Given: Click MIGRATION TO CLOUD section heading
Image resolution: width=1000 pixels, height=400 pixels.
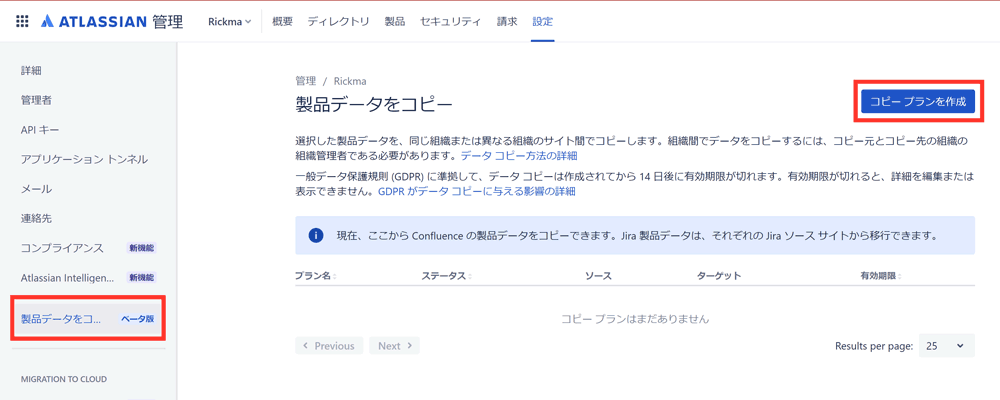Looking at the screenshot, I should [x=64, y=379].
